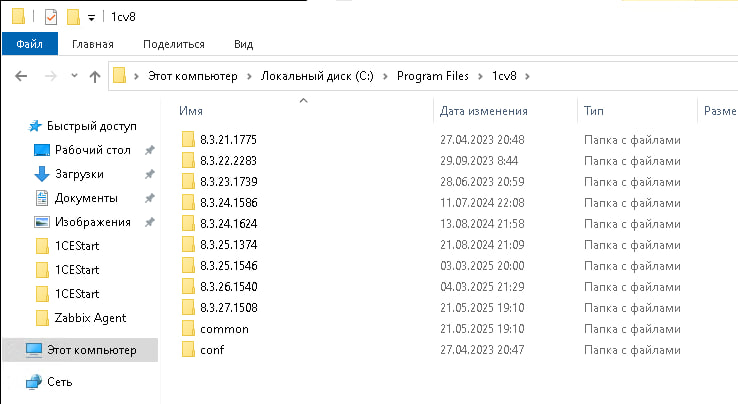Screen dimensions: 738x404
Task: Click folder icon of common
Action: pyautogui.click(x=188, y=328)
